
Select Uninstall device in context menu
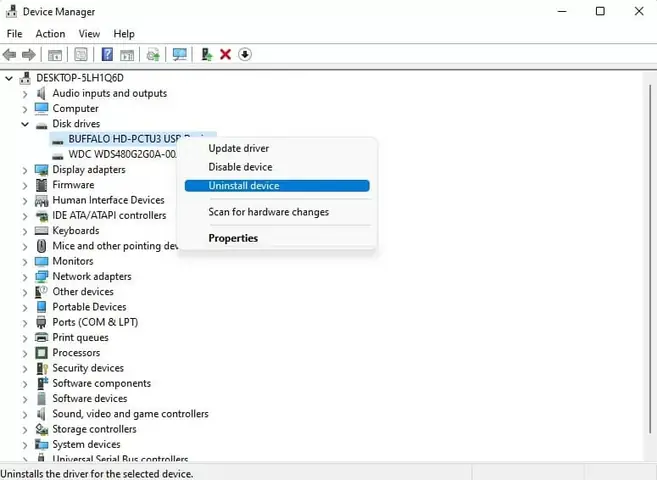(x=277, y=186)
